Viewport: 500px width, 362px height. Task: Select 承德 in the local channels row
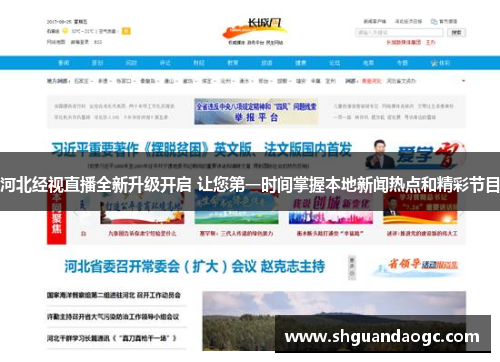(x=103, y=81)
